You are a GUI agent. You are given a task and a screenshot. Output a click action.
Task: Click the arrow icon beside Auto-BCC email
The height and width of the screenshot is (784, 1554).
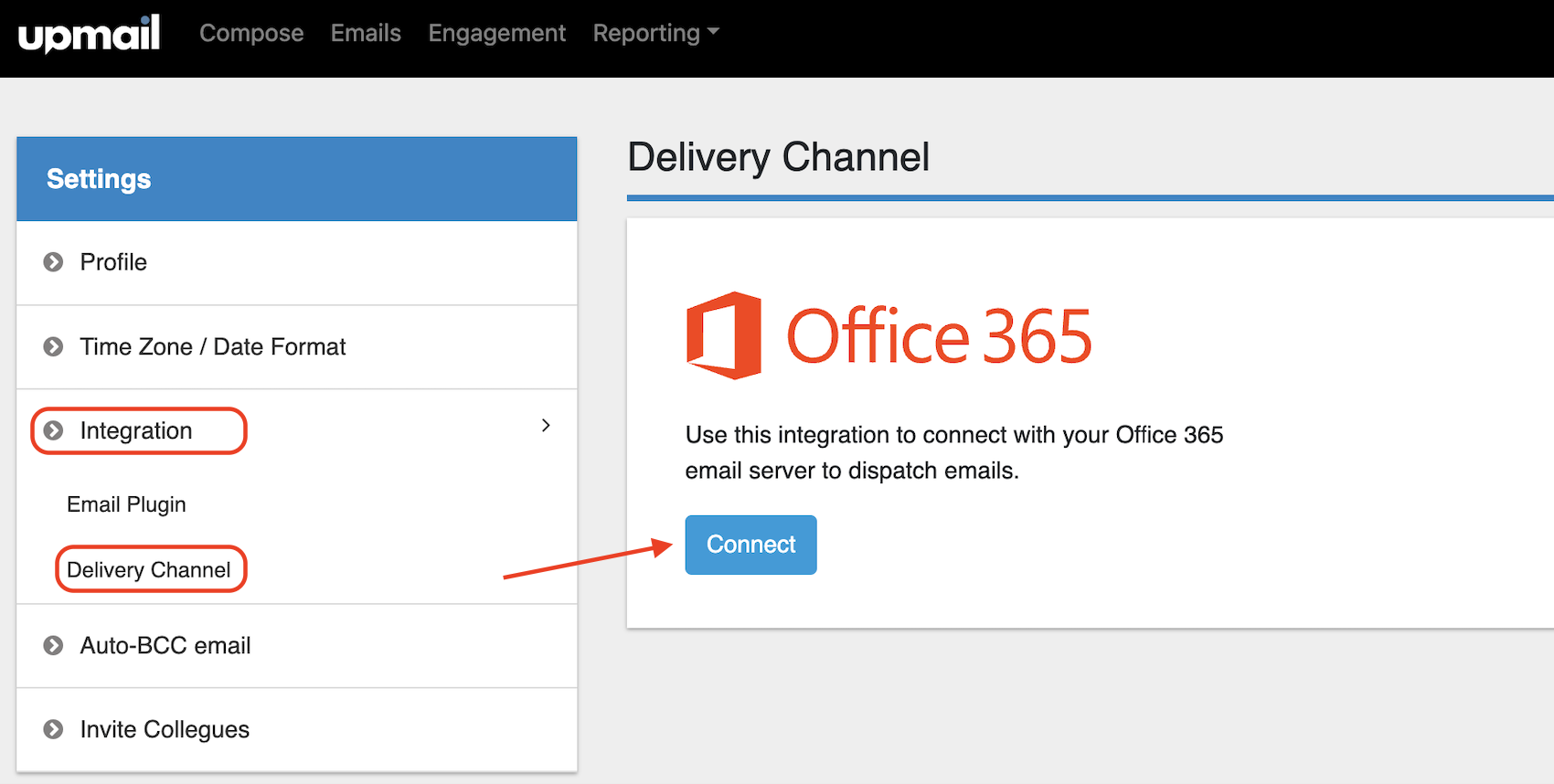point(53,646)
